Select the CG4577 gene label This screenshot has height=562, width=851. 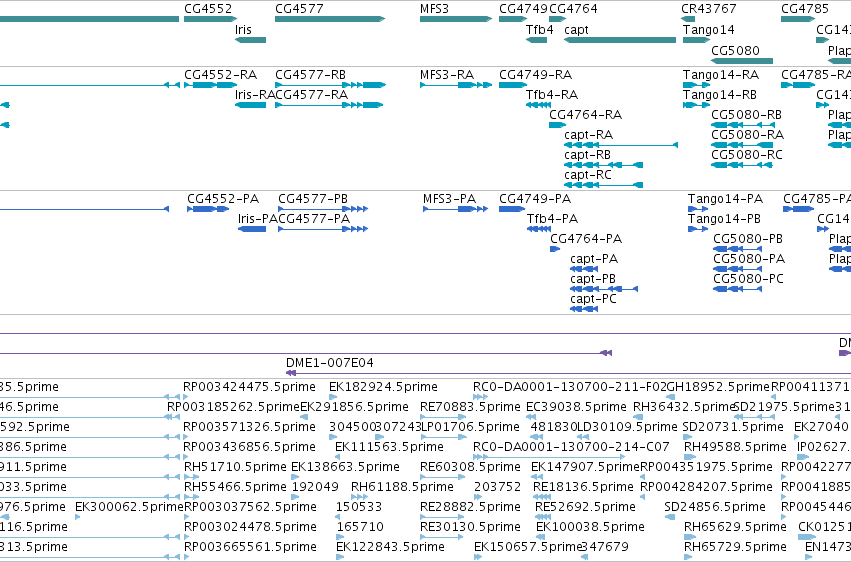click(x=299, y=9)
